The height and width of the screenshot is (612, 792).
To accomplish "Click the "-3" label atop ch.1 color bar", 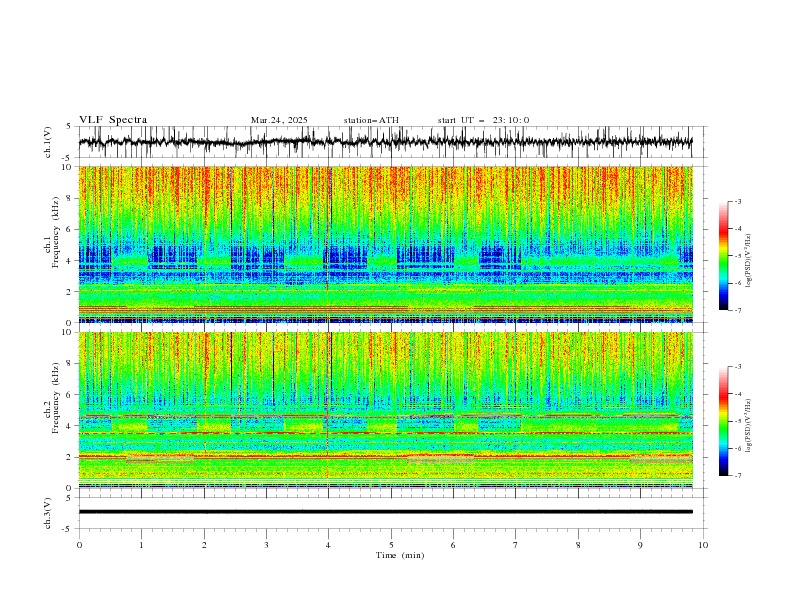I will [x=738, y=201].
